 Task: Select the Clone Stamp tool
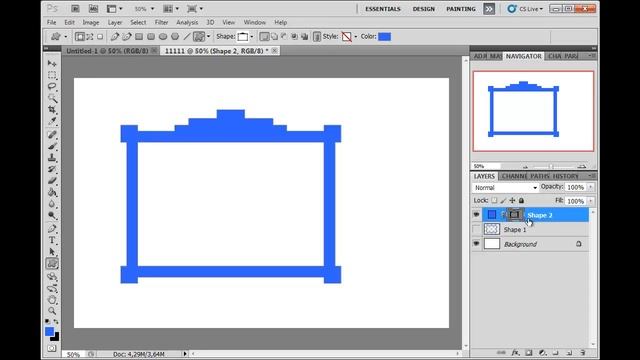pyautogui.click(x=52, y=158)
